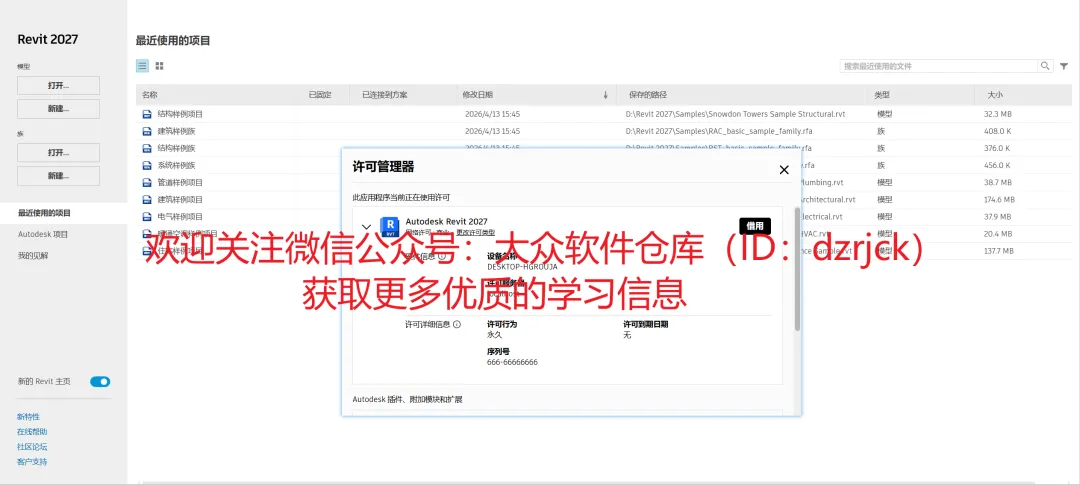Go to Autodesk 项目

43,234
